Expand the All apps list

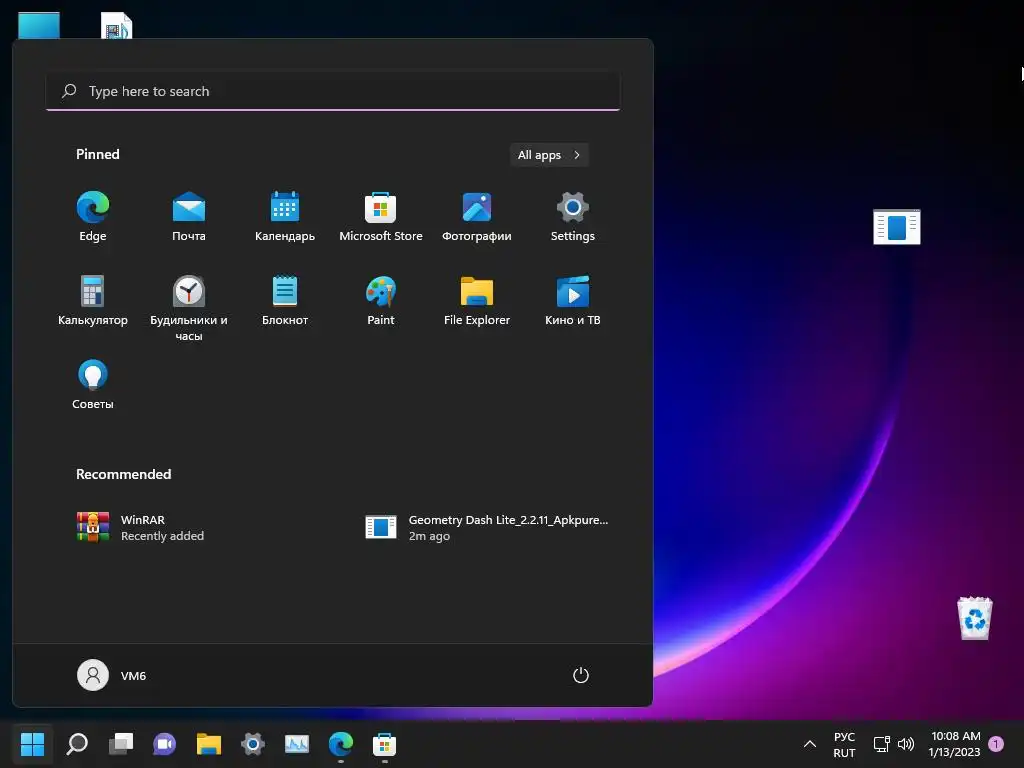(549, 155)
